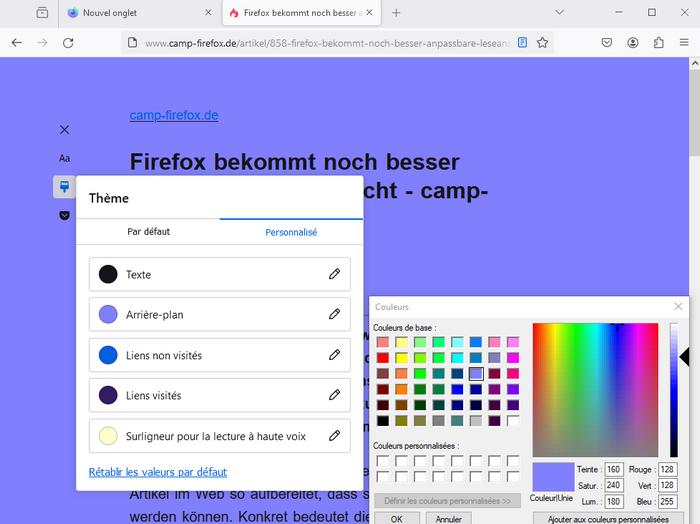Edit the Texte color with pencil icon

[x=334, y=274]
